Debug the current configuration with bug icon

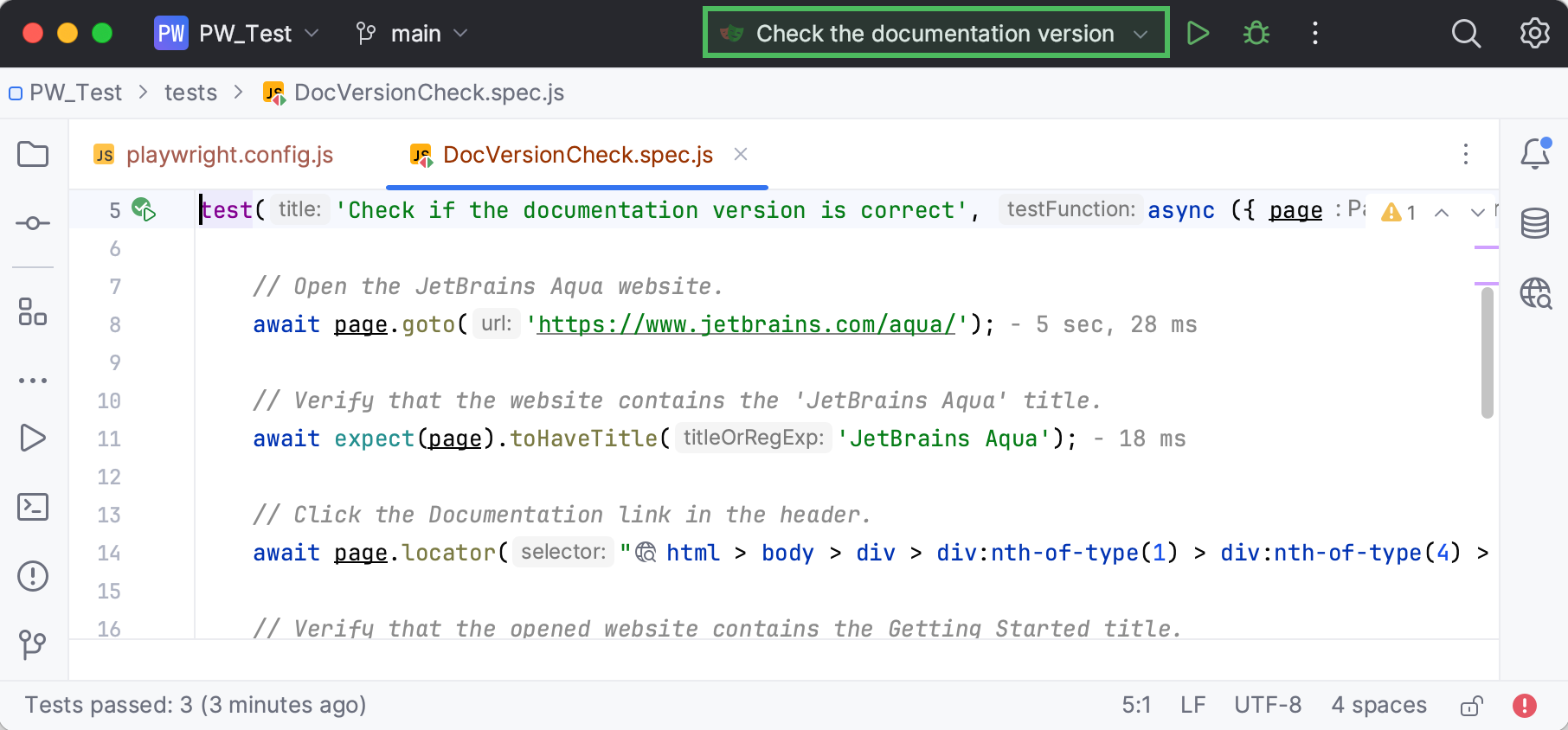pos(1256,33)
